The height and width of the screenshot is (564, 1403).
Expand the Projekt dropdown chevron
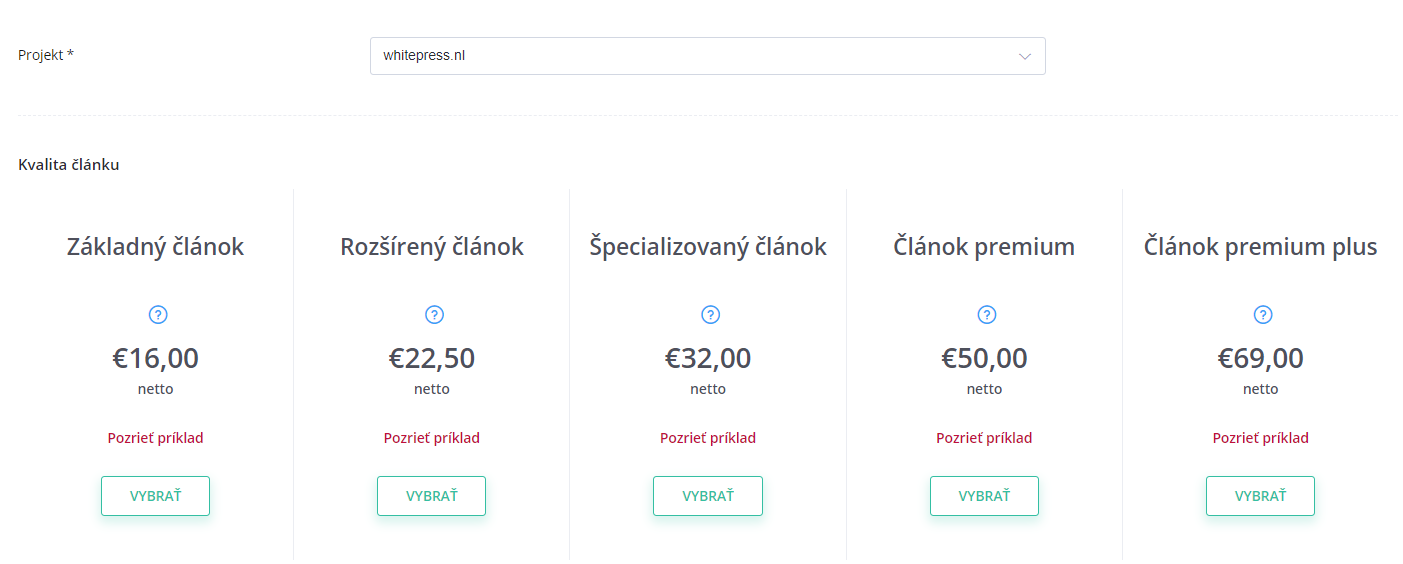tap(1024, 56)
